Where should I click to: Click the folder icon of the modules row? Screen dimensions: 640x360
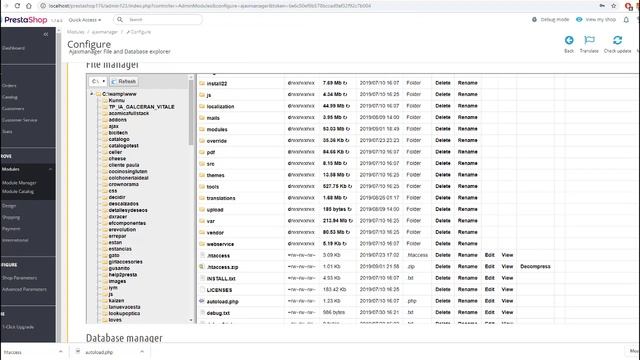tap(202, 129)
